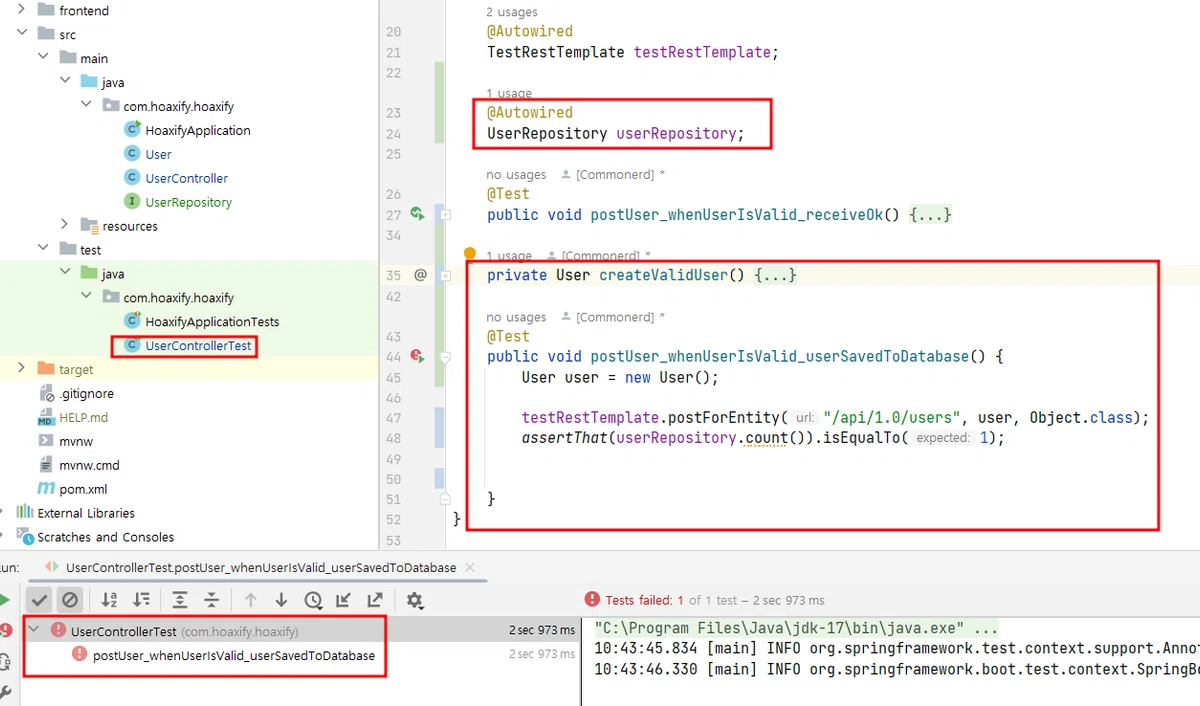Viewport: 1200px width, 706px height.
Task: Click Import Tests from file icon
Action: tap(344, 600)
